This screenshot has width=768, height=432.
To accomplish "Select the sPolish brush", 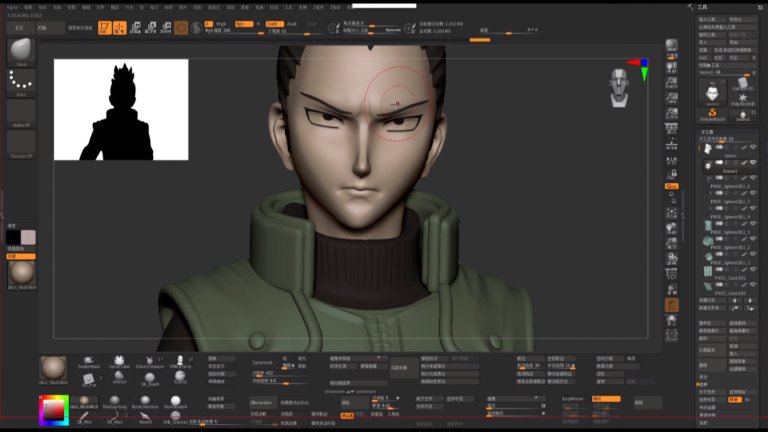I will (x=119, y=378).
